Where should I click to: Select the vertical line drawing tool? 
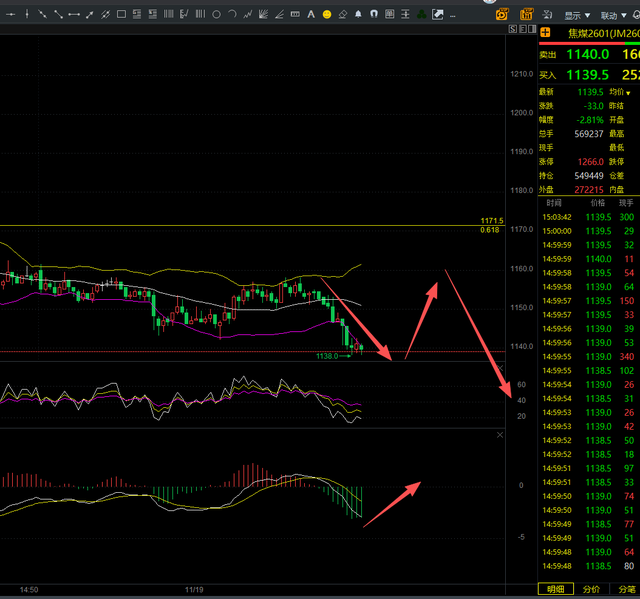[27, 15]
